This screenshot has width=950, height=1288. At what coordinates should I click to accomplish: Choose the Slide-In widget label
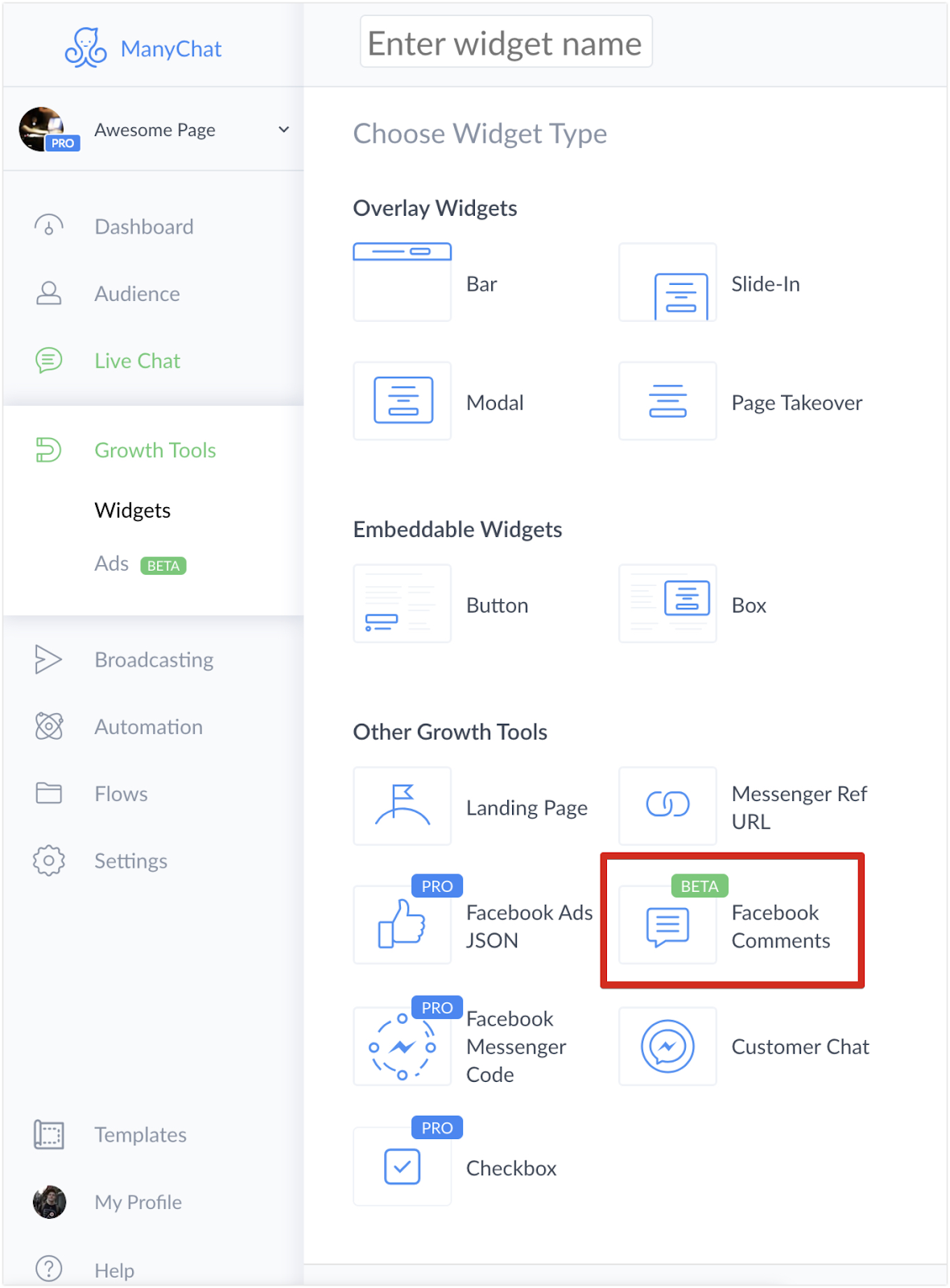click(766, 283)
